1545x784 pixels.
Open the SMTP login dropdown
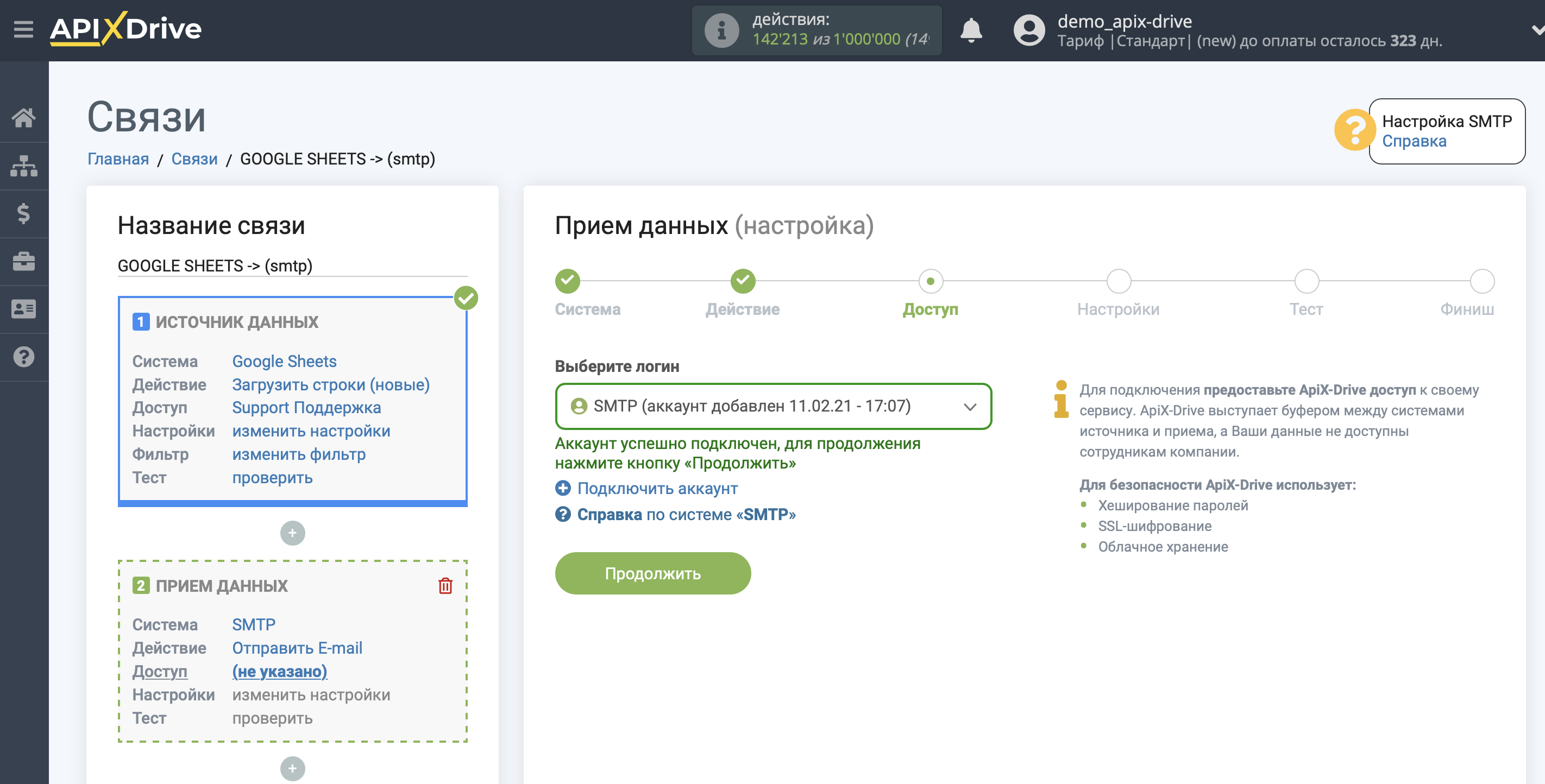click(x=773, y=406)
